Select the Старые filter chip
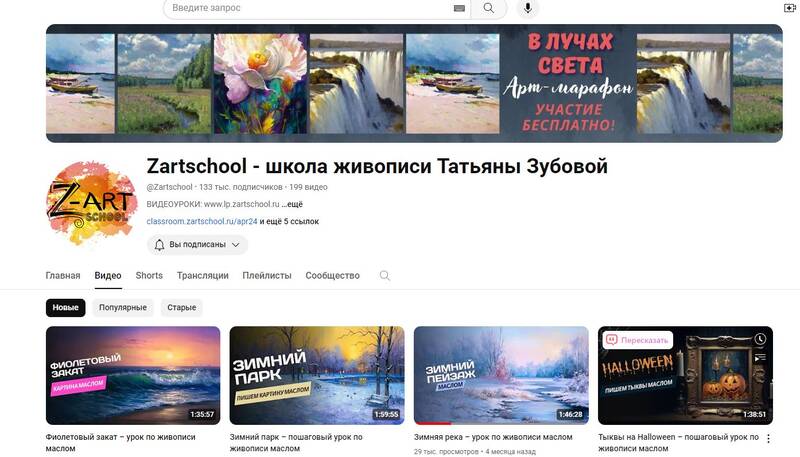This screenshot has width=800, height=457. tap(182, 308)
